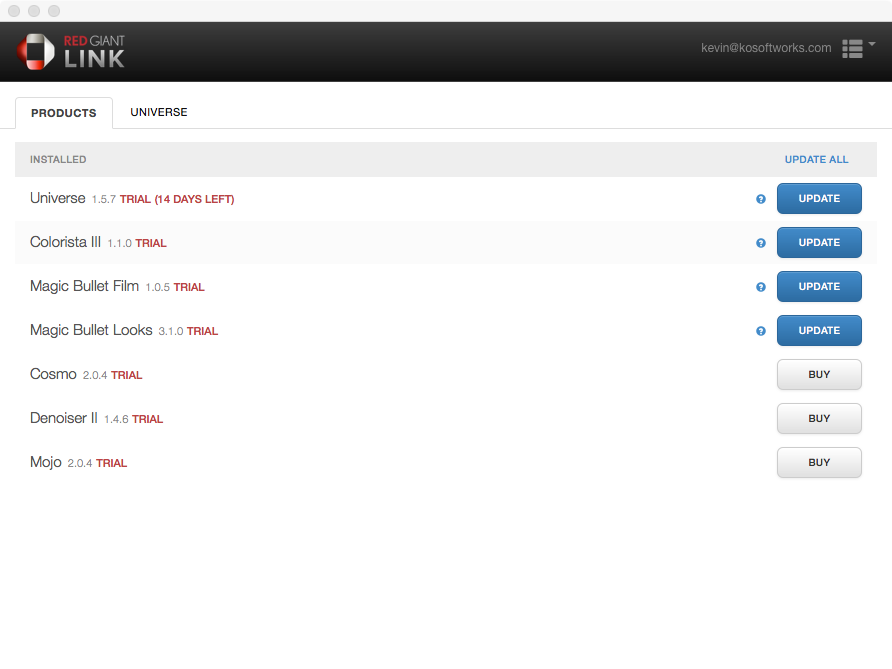Update the Universe product

point(819,199)
